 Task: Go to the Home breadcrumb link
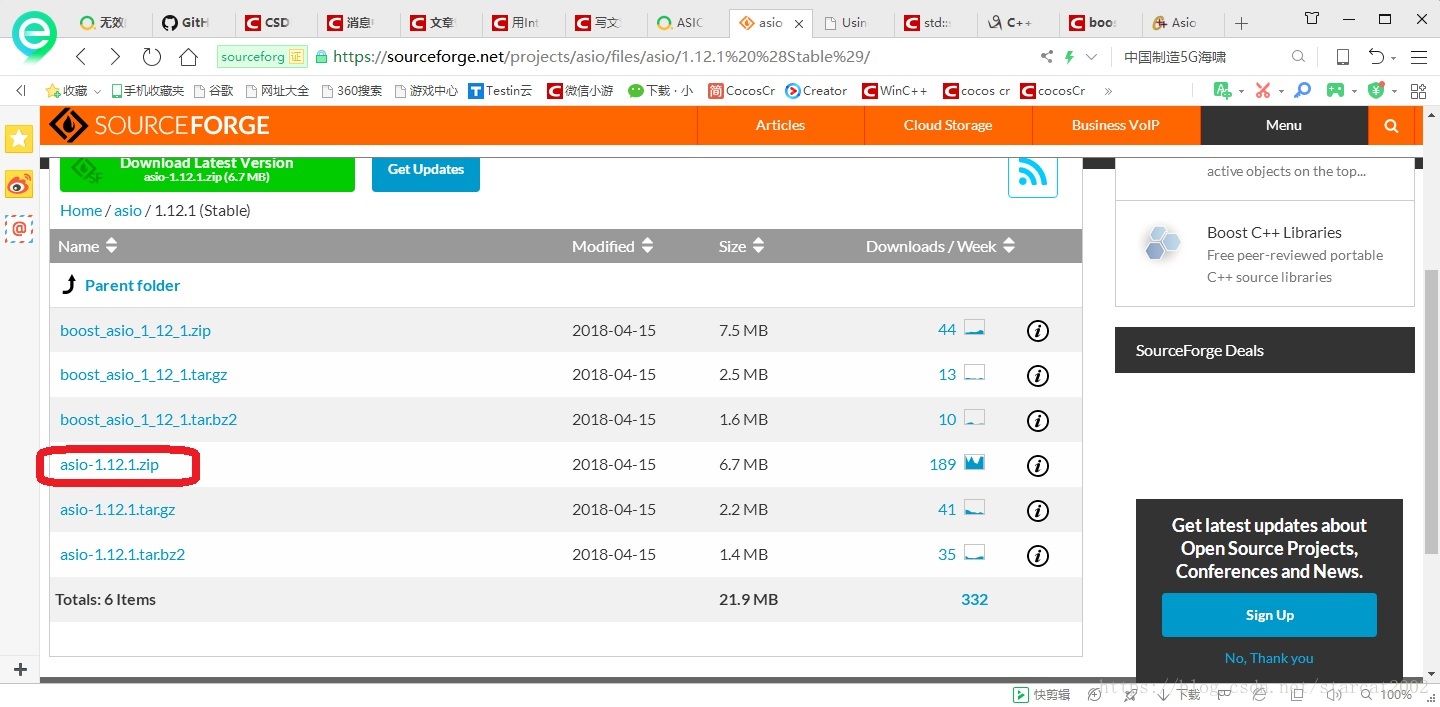click(80, 210)
